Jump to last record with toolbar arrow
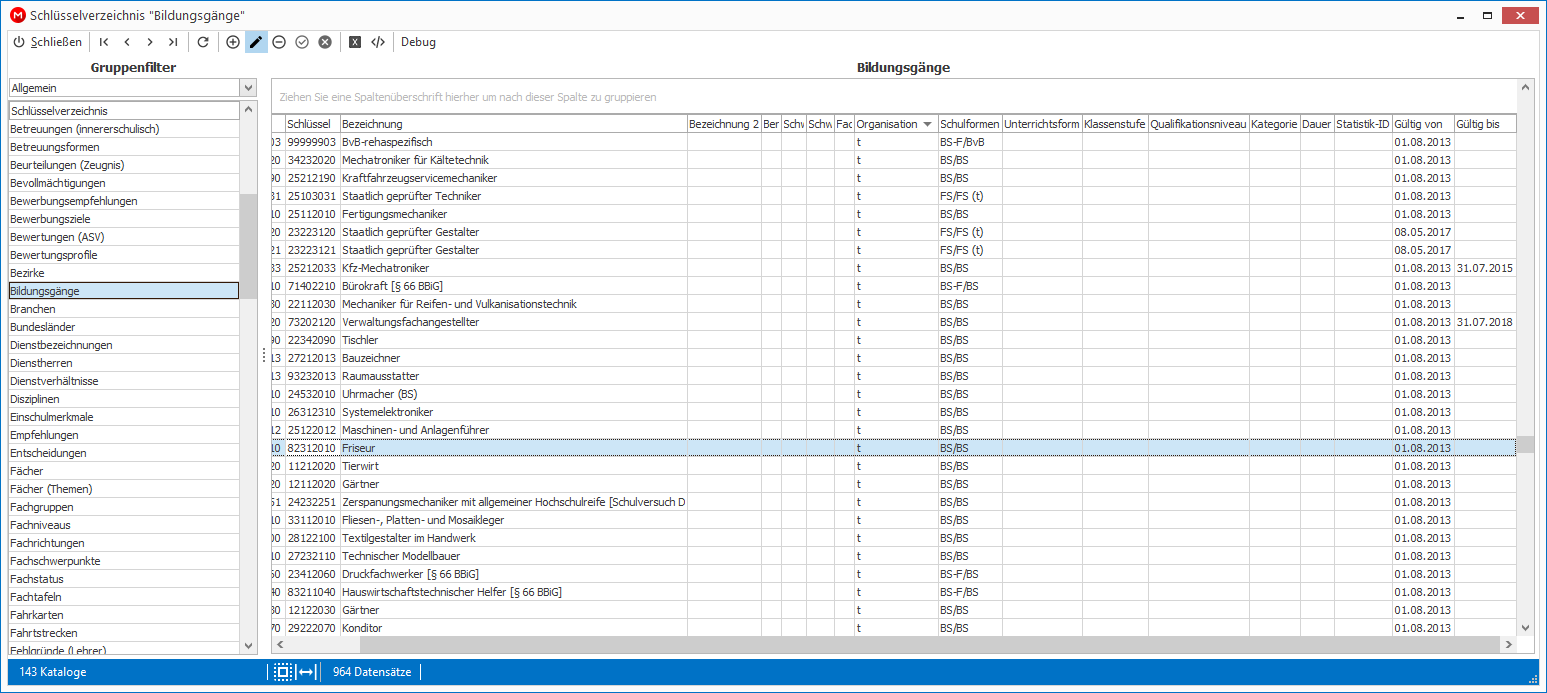 173,42
